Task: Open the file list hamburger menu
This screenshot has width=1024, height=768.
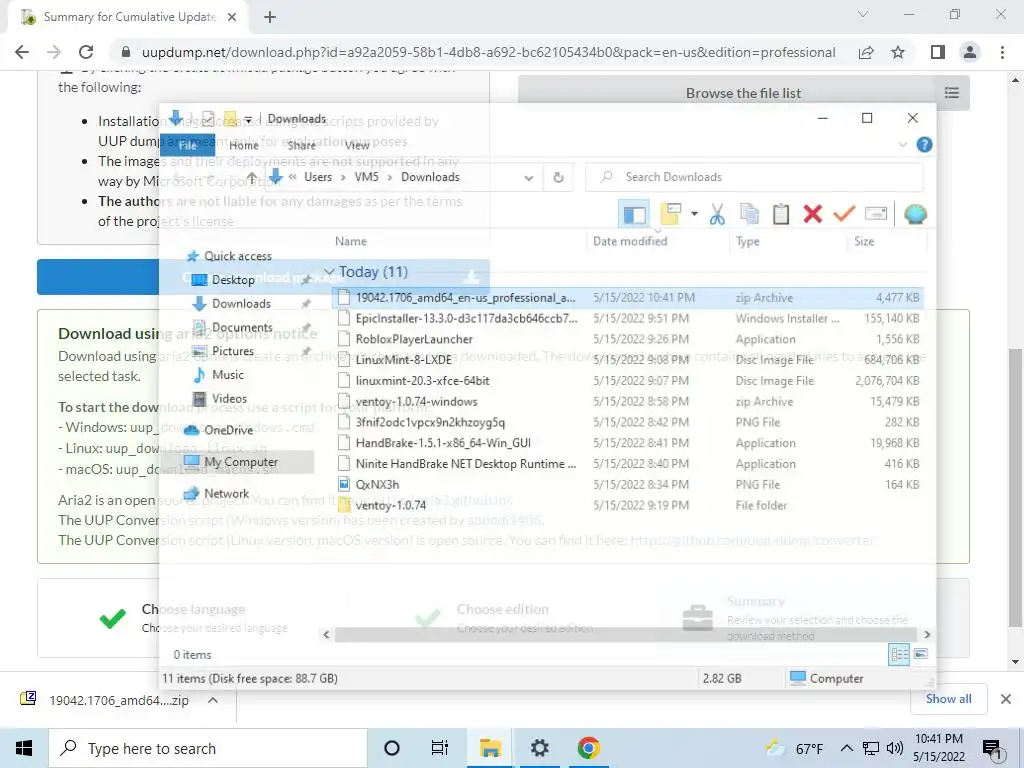Action: click(952, 93)
